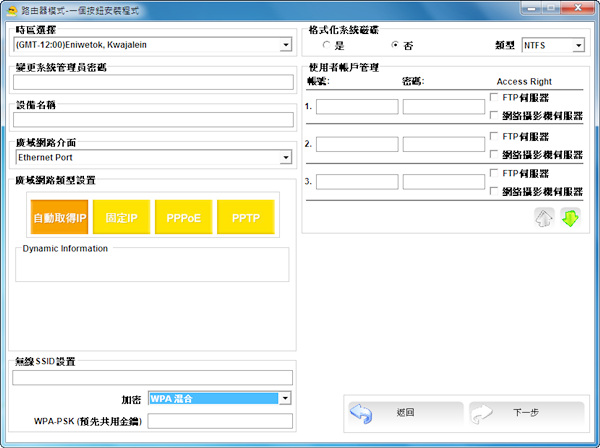Open the 時區選擇 timezone dropdown

[x=285, y=45]
